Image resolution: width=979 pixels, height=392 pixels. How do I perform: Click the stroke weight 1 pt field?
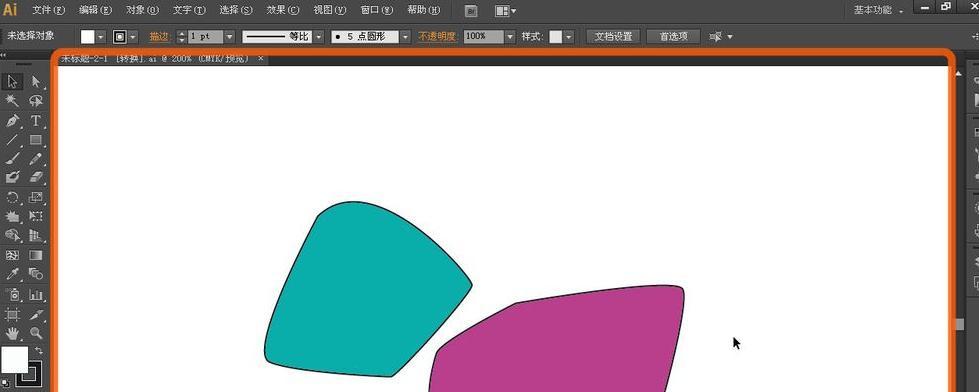coord(205,37)
